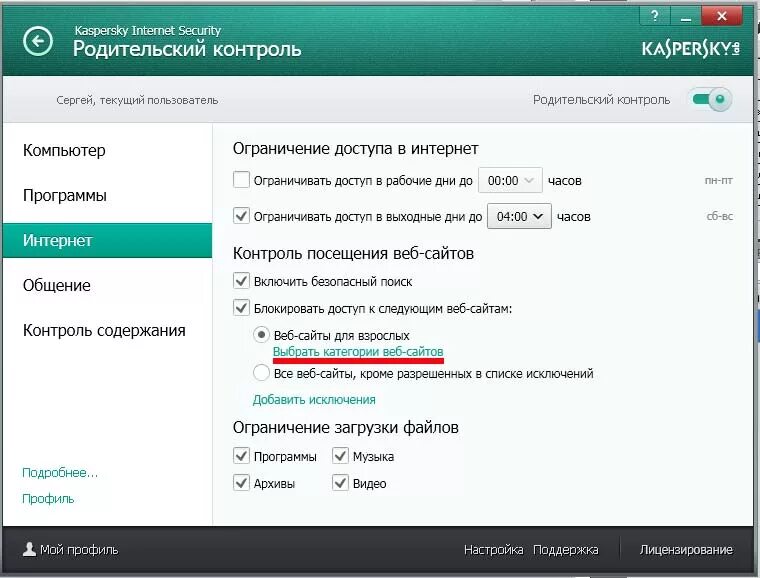Click Выбрать категории веб-сайтов link
760x578 pixels.
(358, 351)
